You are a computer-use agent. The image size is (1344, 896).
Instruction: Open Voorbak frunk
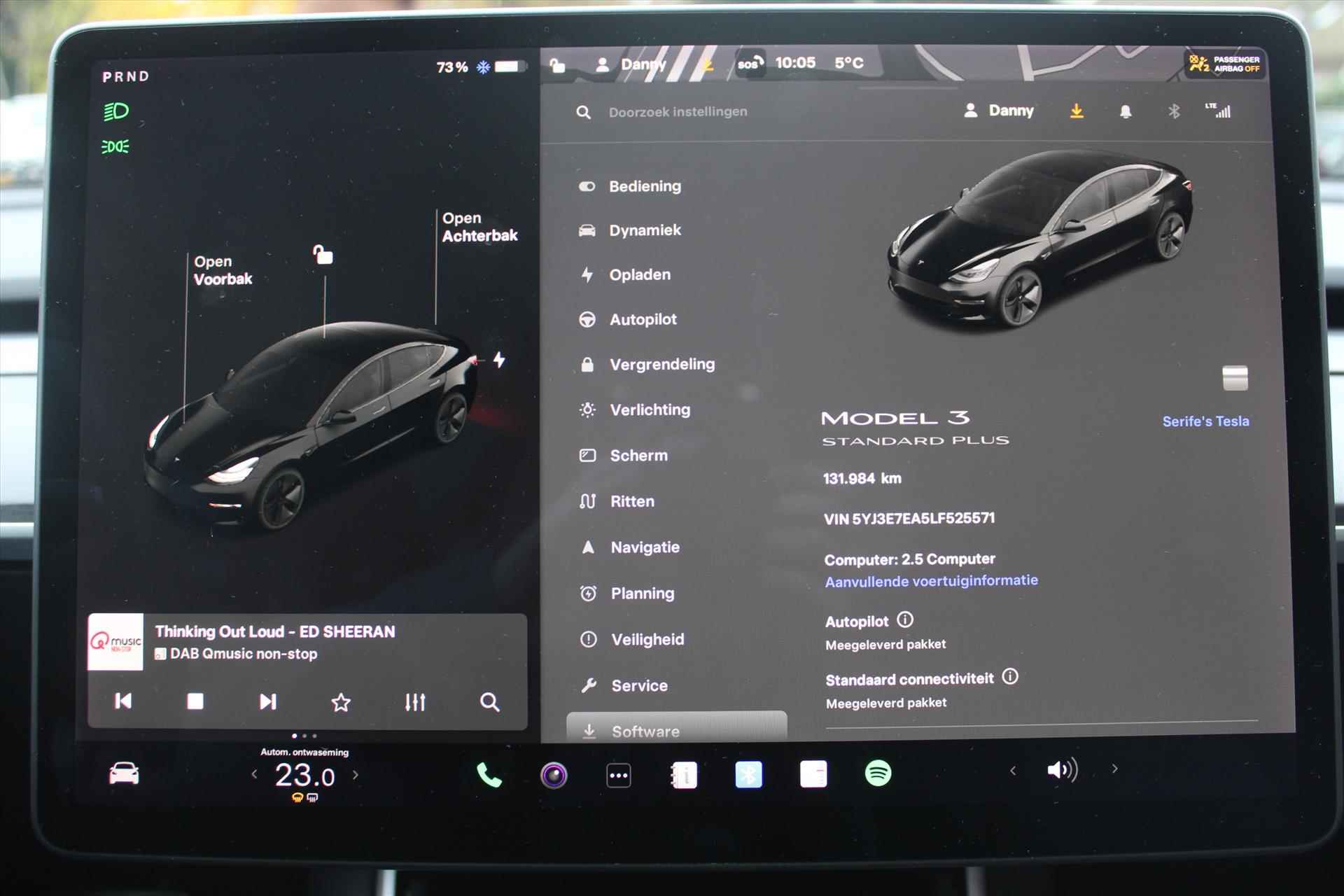click(223, 270)
